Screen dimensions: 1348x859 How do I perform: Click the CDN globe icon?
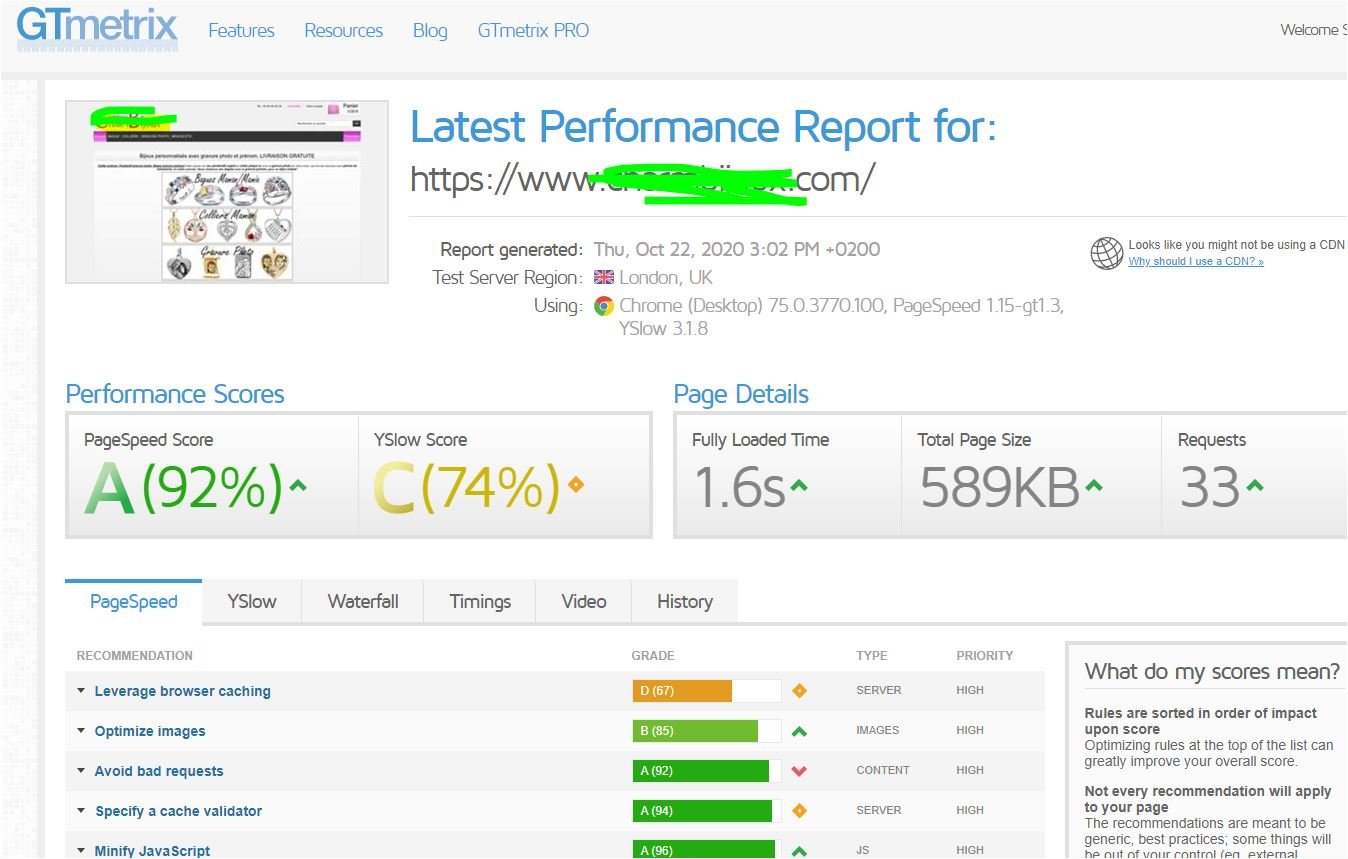coord(1106,253)
